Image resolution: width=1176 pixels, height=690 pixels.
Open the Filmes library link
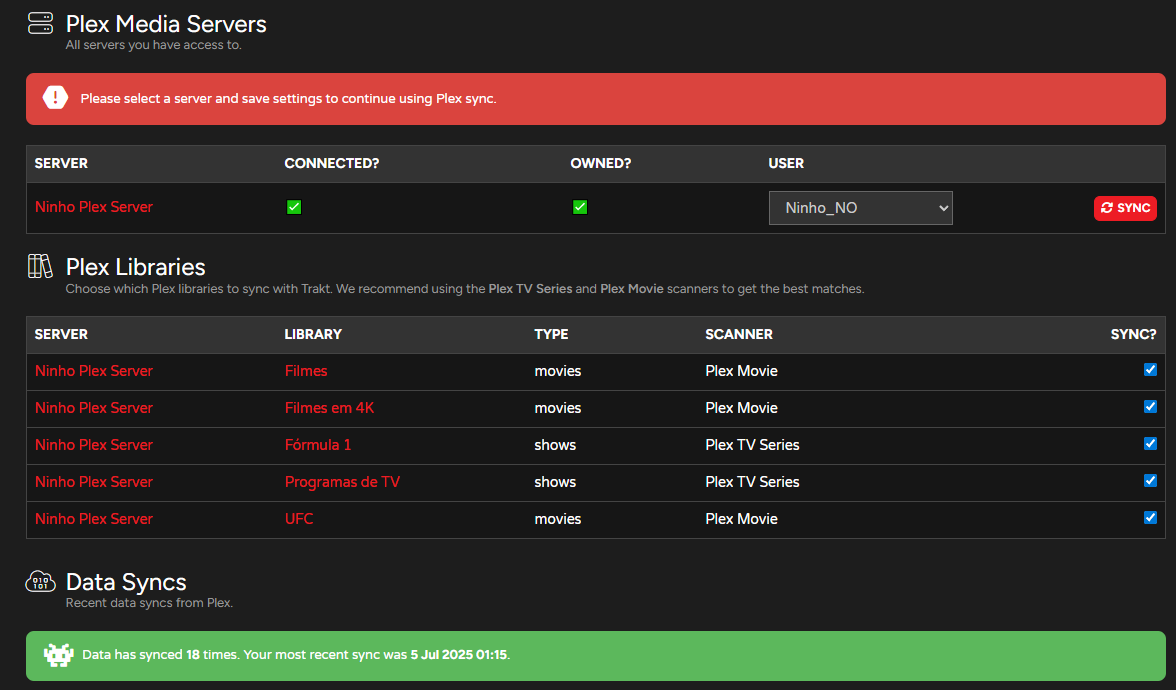(x=306, y=370)
